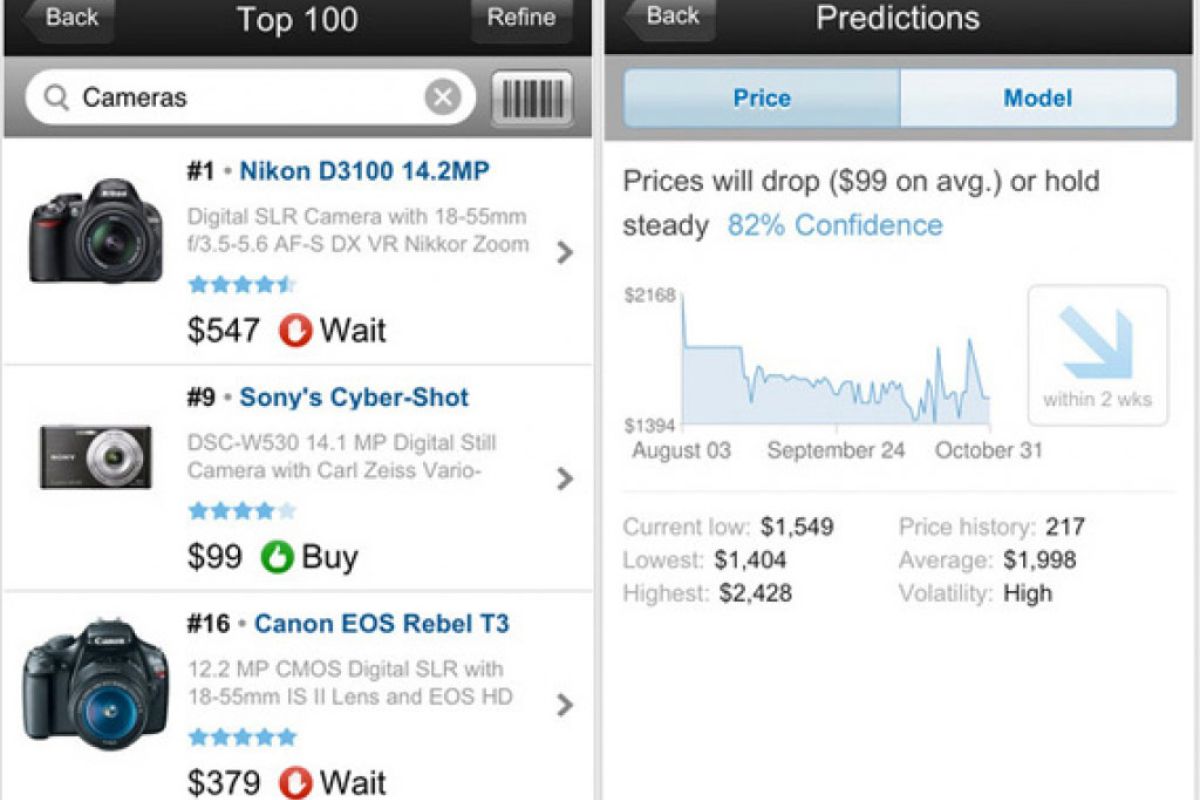The height and width of the screenshot is (800, 1200).
Task: Go Back from Predictions screen
Action: tap(668, 18)
